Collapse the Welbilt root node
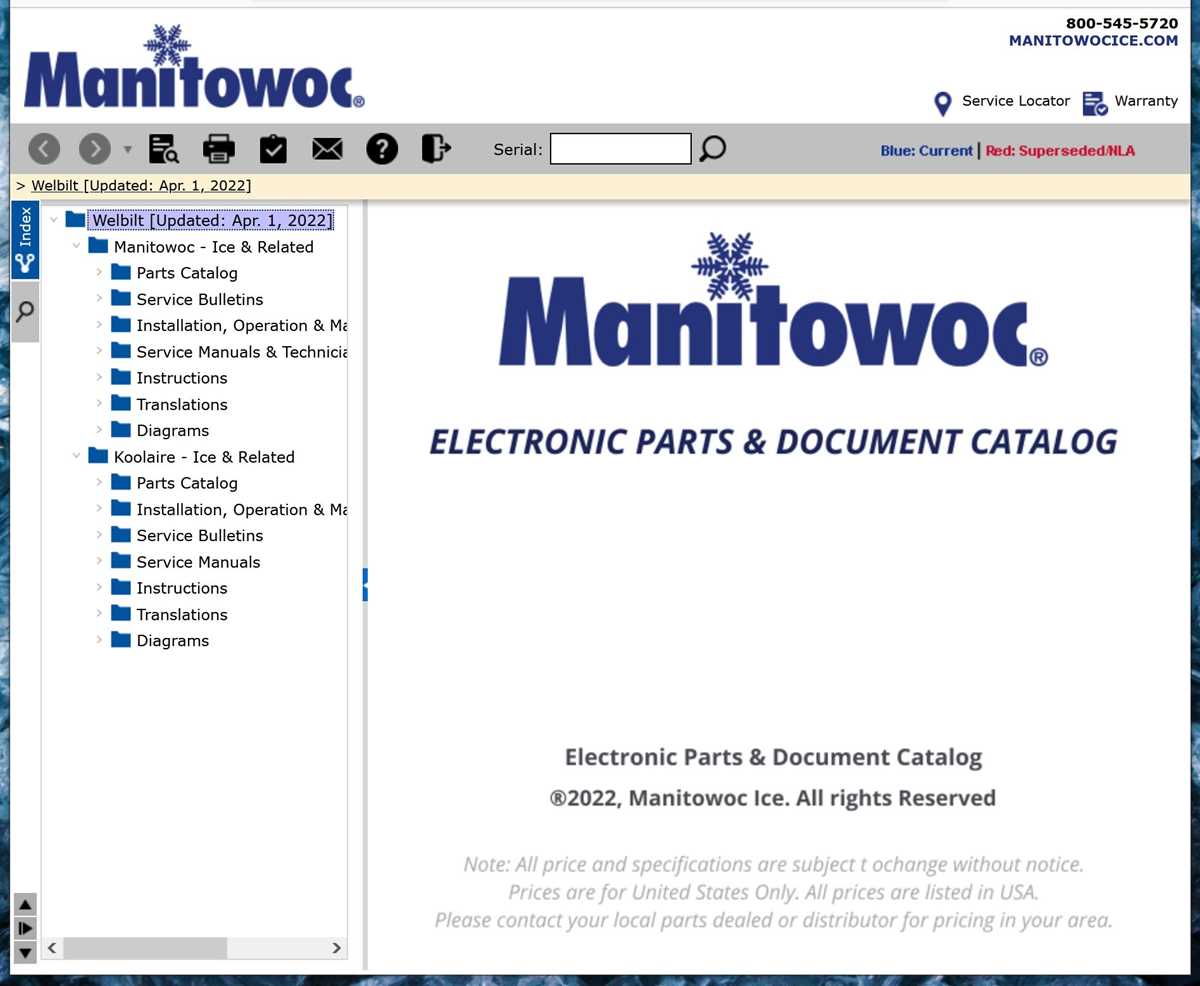 pos(53,220)
